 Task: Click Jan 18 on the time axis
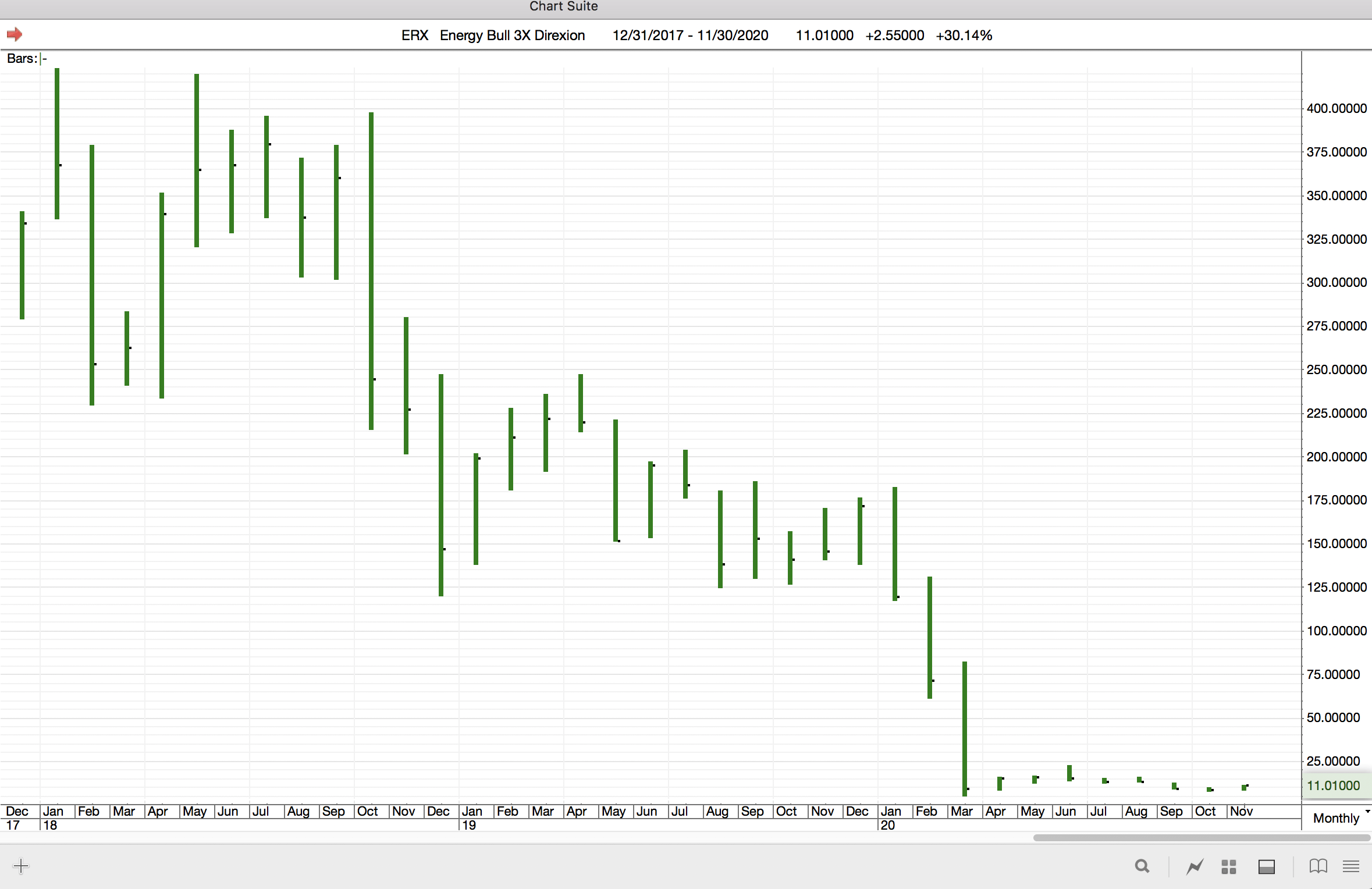click(x=53, y=812)
